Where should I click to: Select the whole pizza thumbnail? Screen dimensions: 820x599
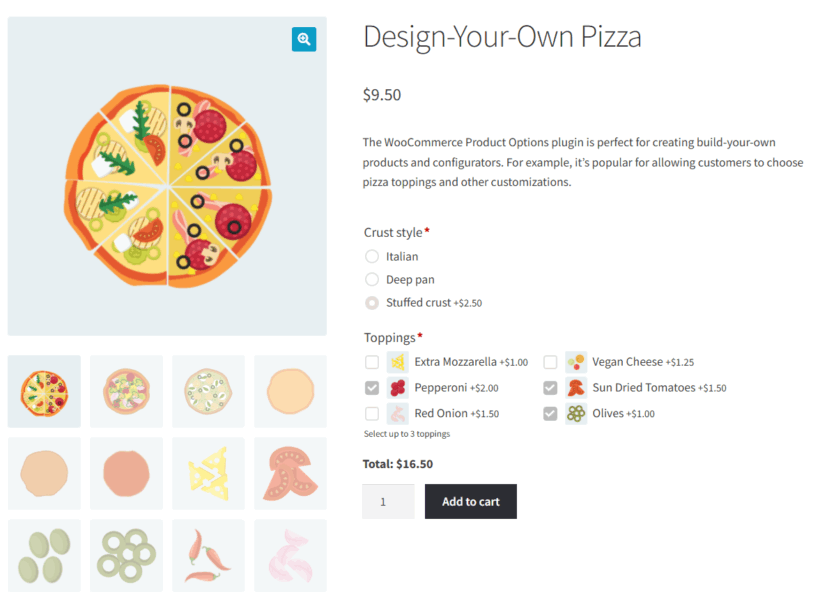44,390
